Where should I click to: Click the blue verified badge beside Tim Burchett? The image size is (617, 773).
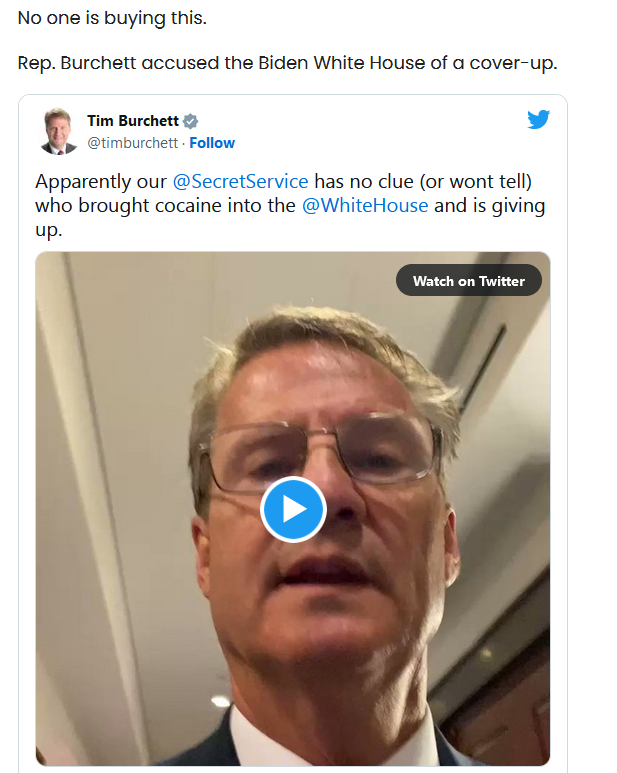click(x=190, y=121)
